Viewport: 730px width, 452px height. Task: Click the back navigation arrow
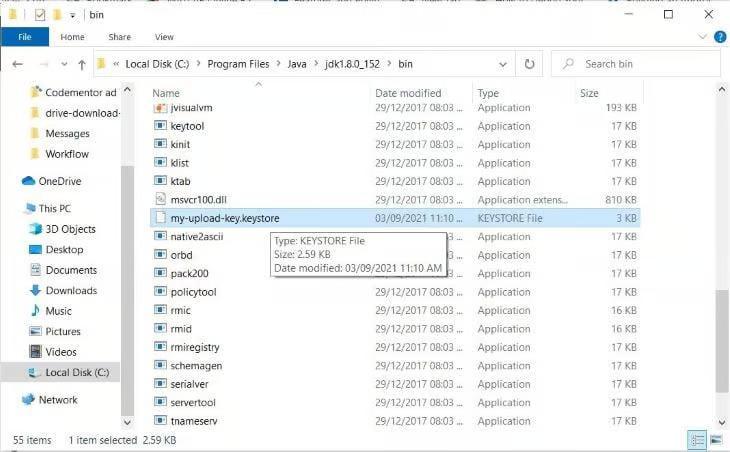18,64
